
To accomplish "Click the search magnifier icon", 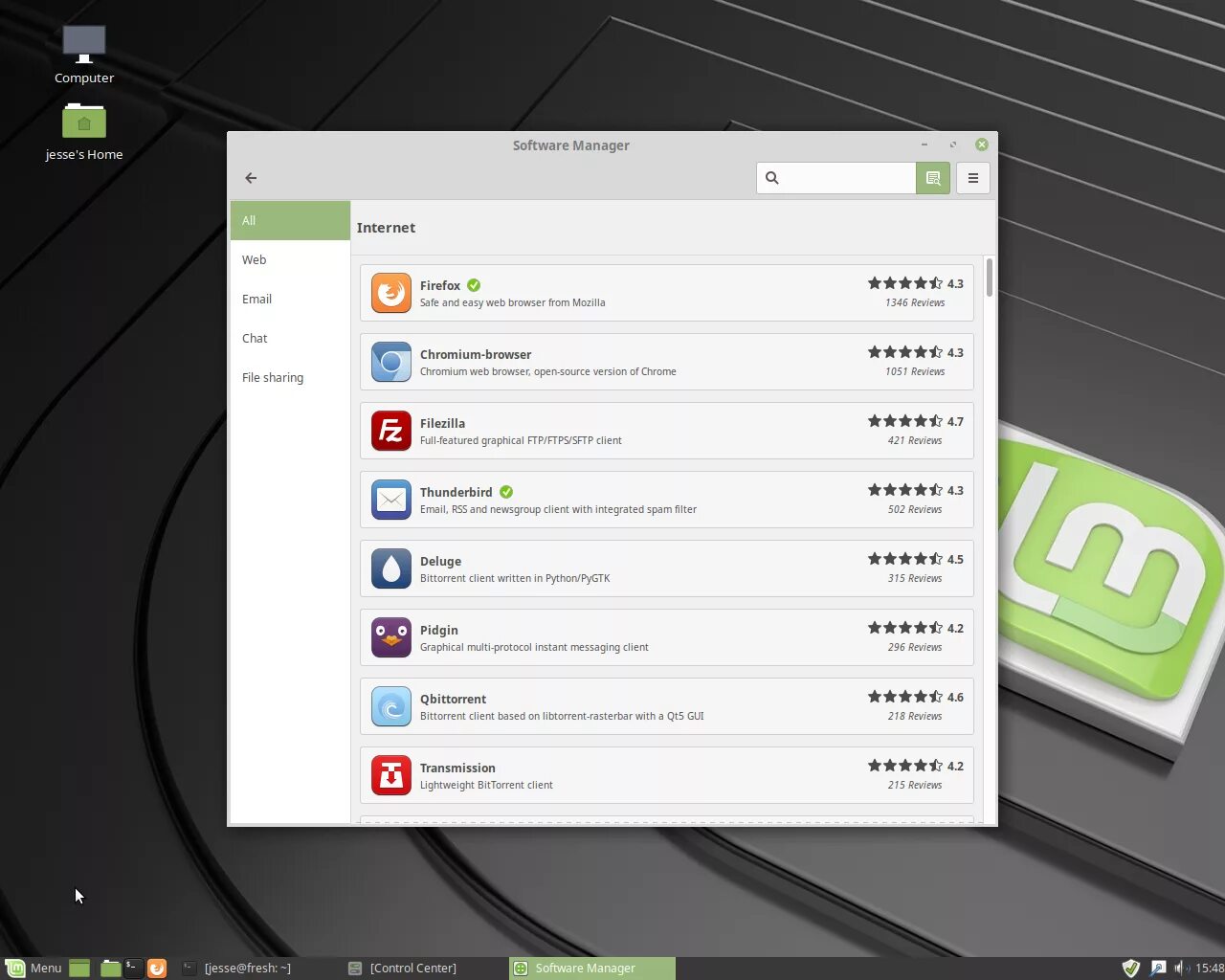I will (772, 178).
